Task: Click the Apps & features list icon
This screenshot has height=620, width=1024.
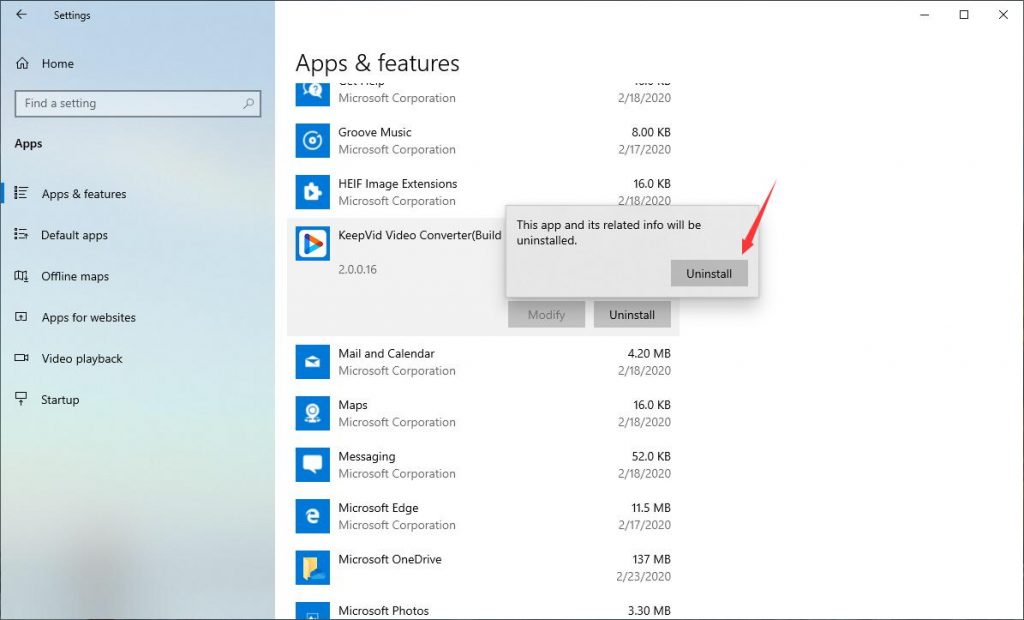Action: pos(21,193)
